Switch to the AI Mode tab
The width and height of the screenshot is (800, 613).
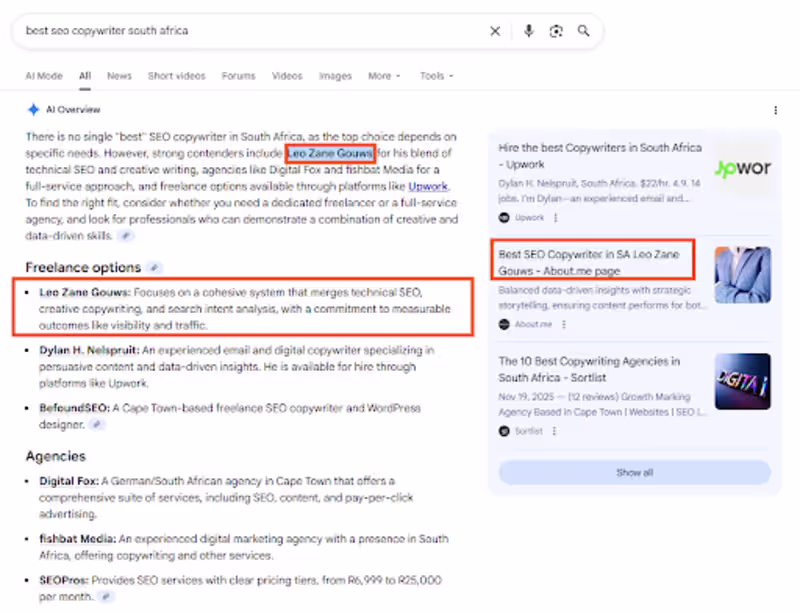tap(44, 76)
